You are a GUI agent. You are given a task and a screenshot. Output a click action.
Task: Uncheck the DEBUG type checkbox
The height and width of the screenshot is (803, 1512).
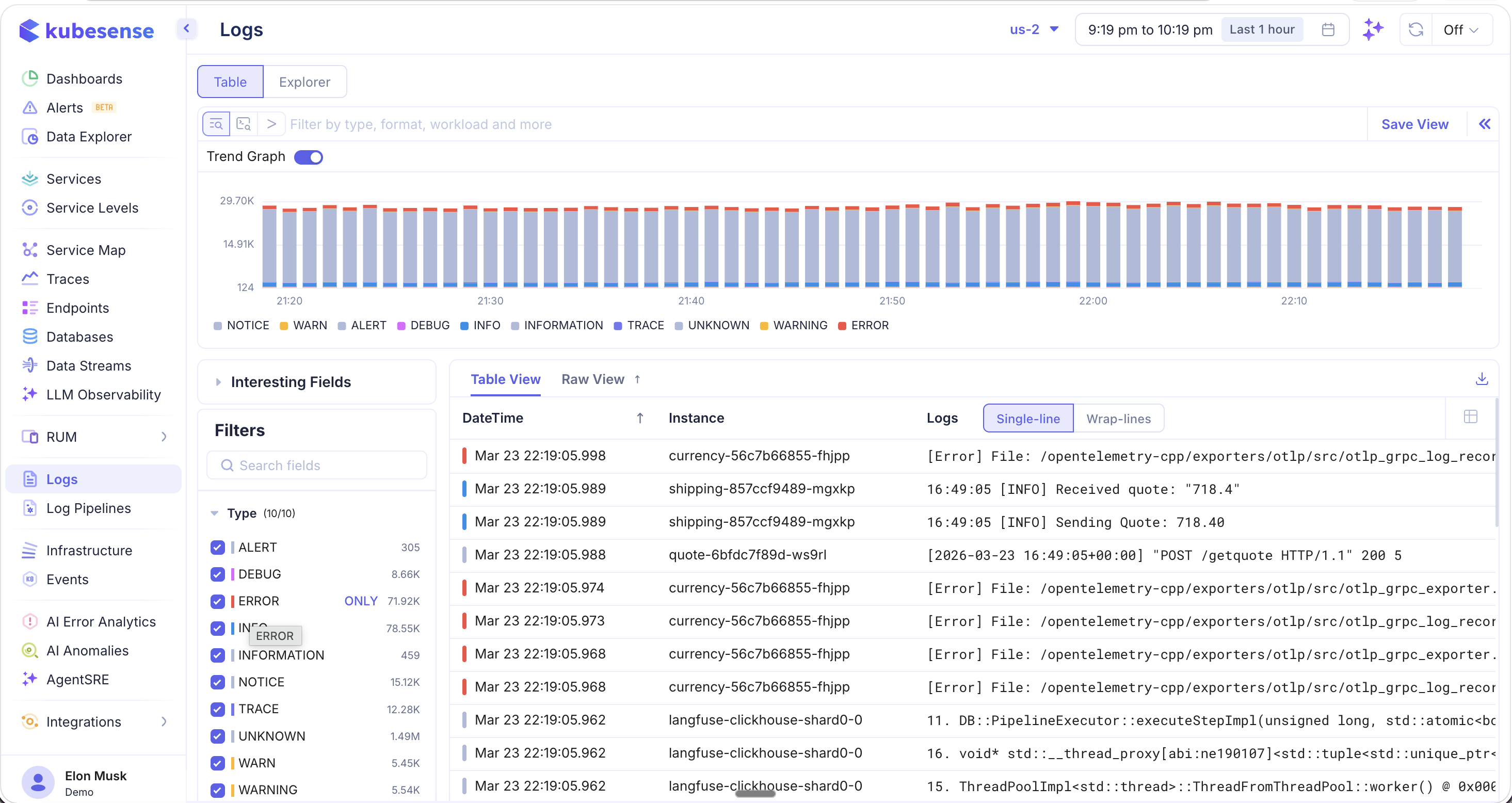click(x=217, y=574)
